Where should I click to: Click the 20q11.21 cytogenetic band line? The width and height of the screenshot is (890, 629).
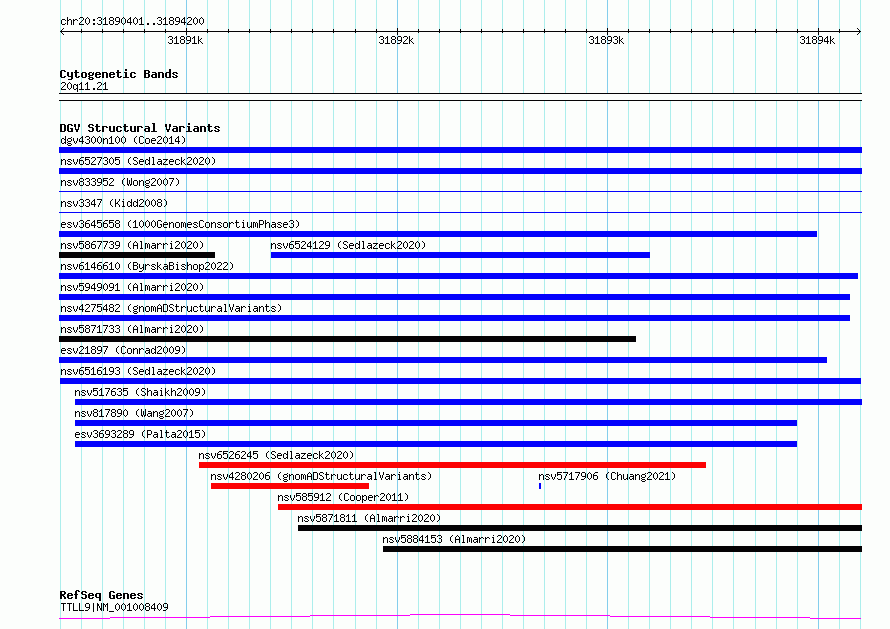460,97
